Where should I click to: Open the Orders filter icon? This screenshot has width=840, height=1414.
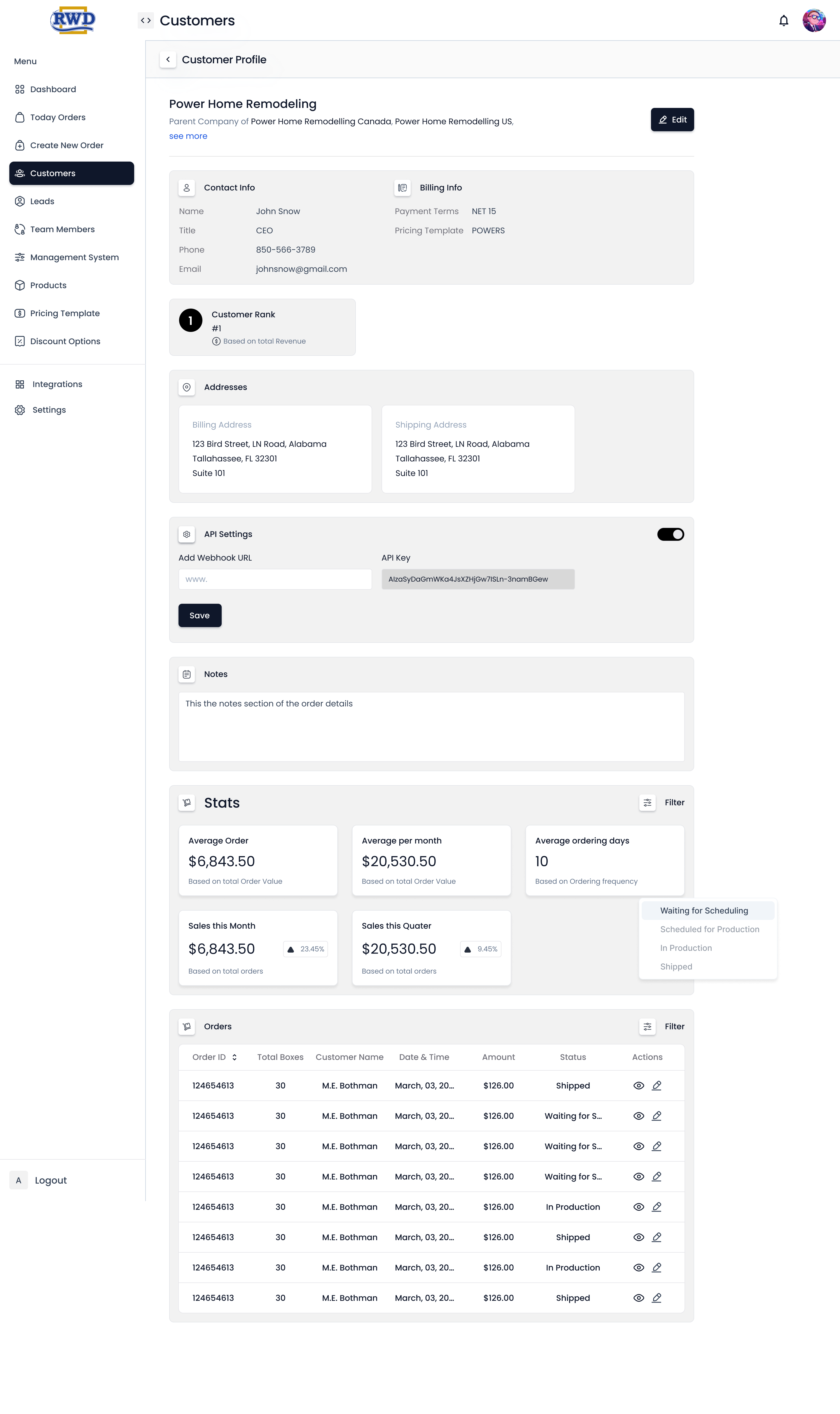647,1026
